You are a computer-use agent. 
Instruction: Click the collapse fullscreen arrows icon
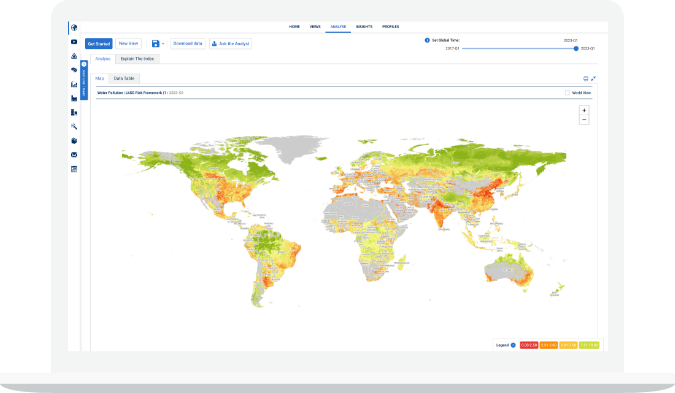(593, 78)
